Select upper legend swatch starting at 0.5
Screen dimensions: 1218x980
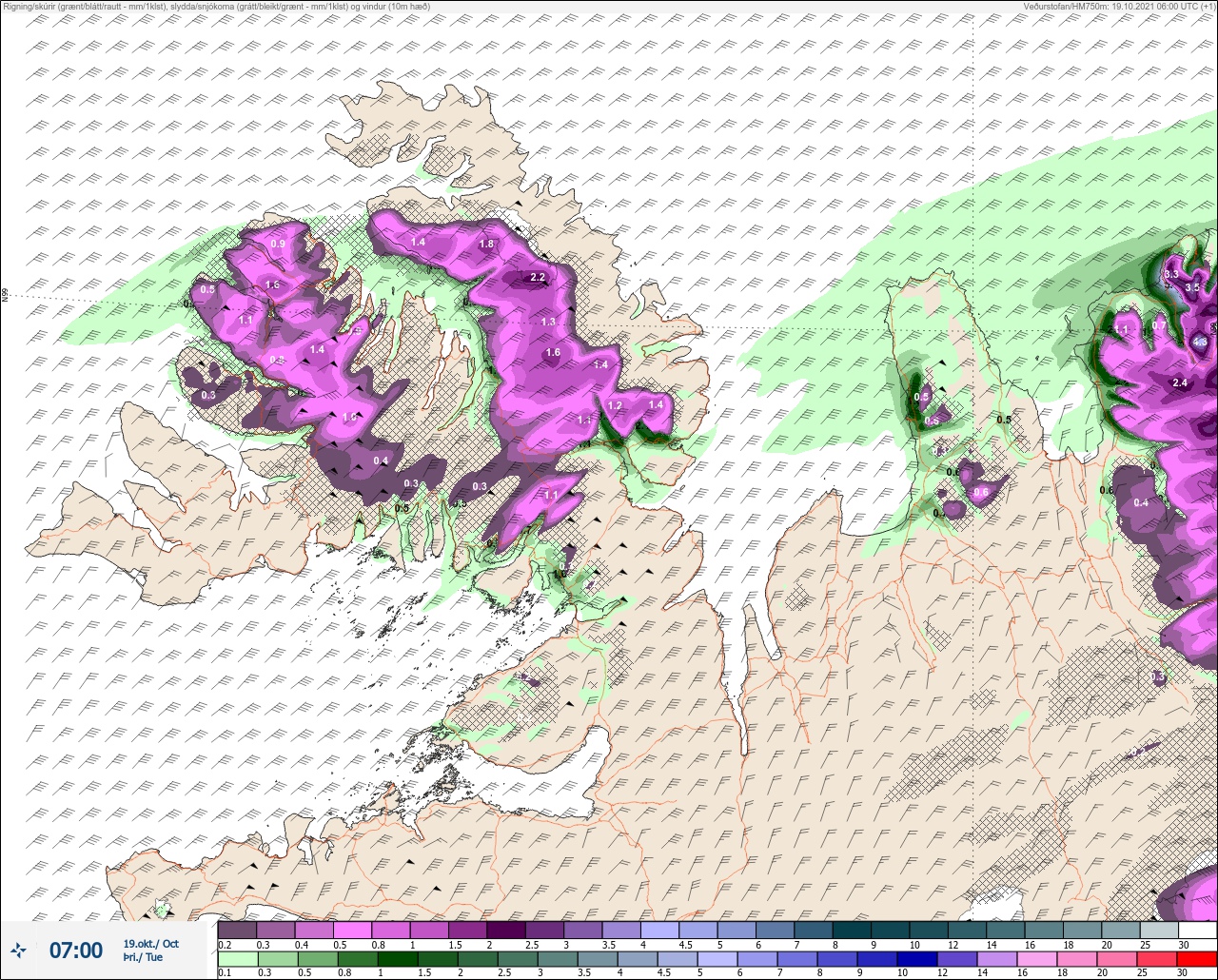click(x=352, y=930)
